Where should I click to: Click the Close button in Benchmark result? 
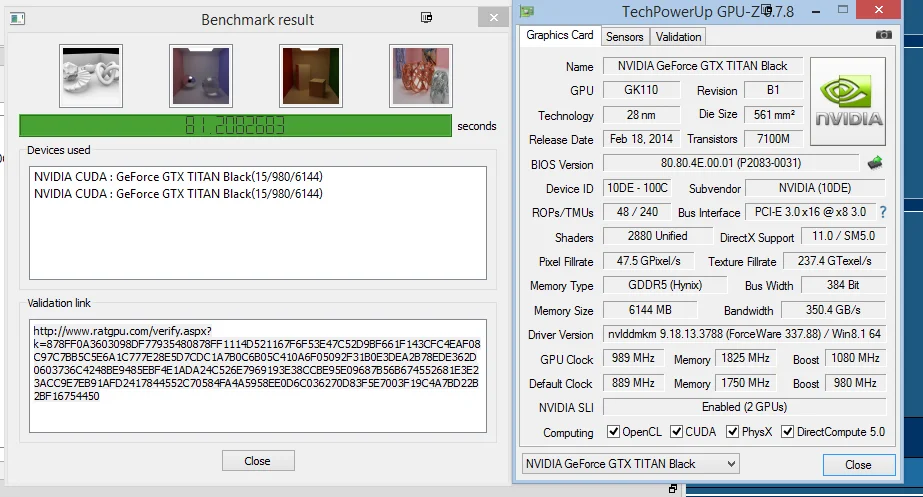[x=258, y=461]
